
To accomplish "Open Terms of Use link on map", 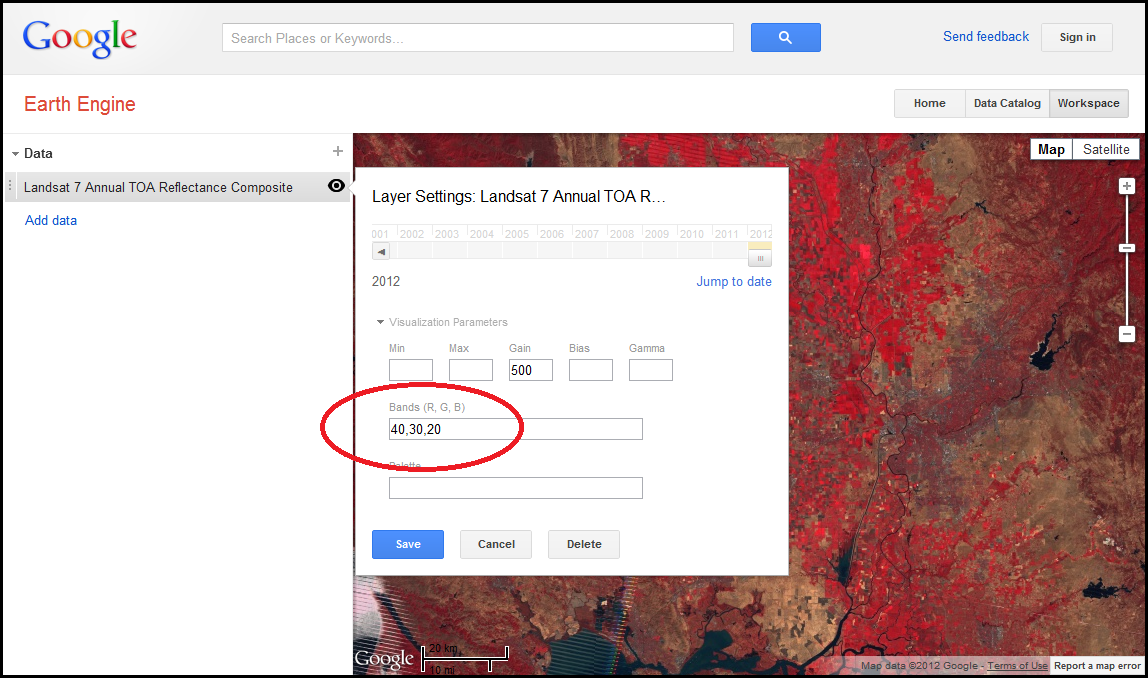I will [x=1017, y=666].
